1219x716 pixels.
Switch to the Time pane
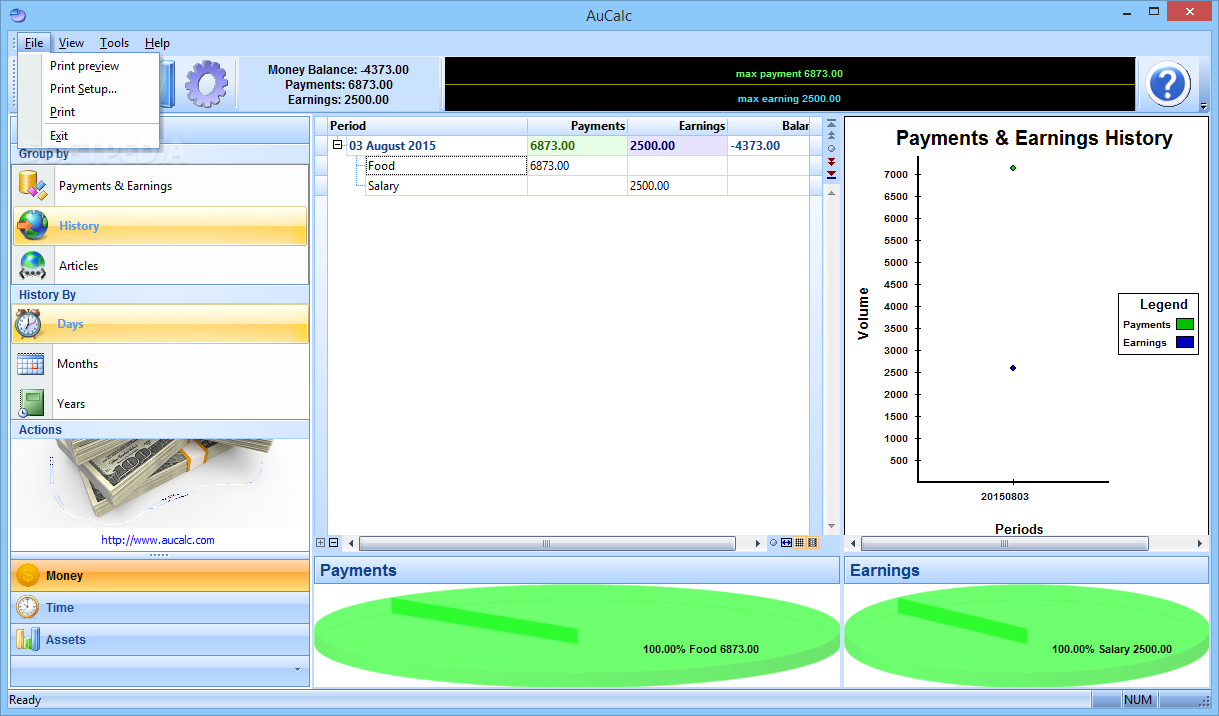[160, 608]
